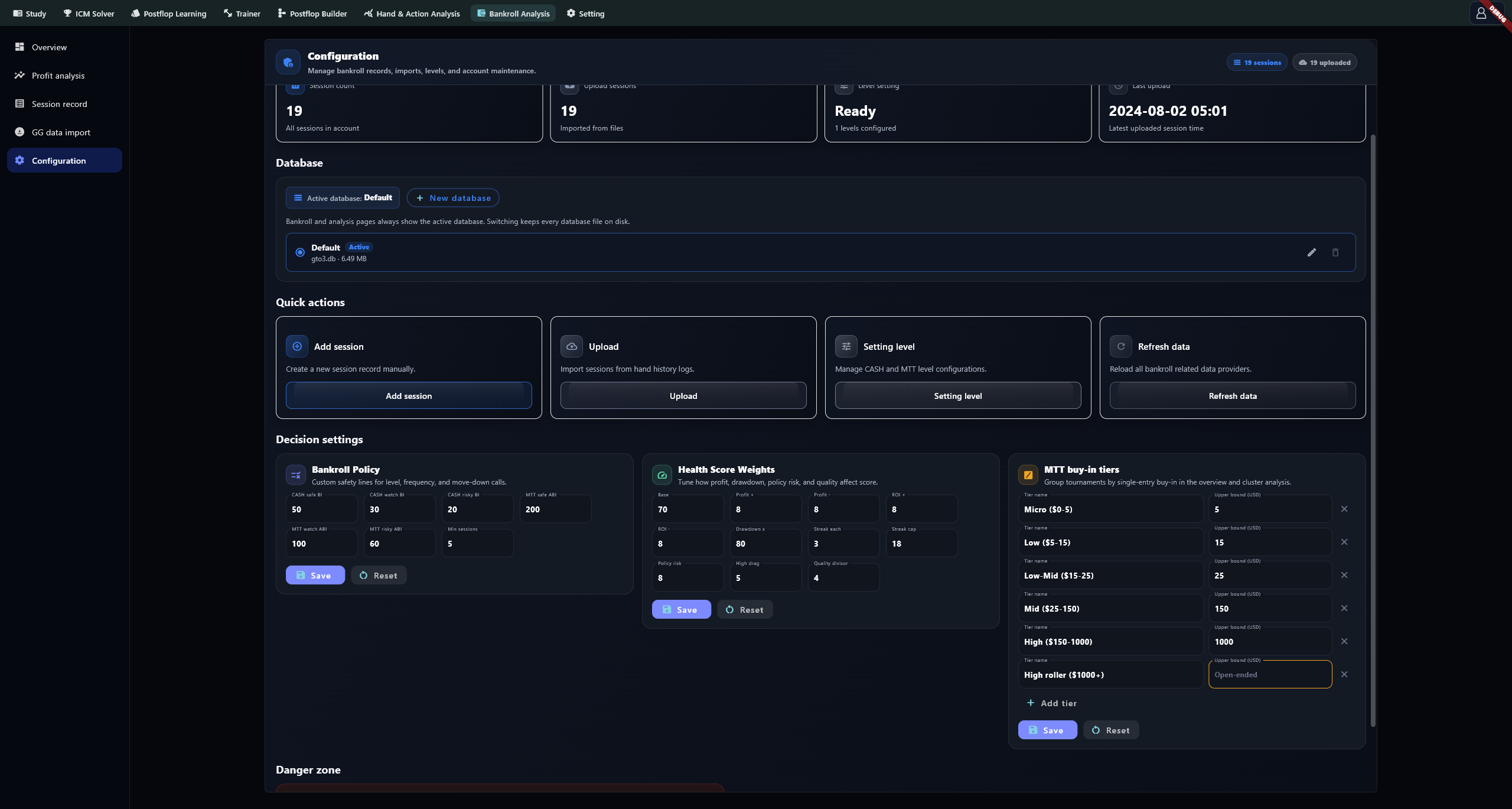This screenshot has height=809, width=1512.
Task: Click the Drawdown x input field
Action: click(766, 542)
